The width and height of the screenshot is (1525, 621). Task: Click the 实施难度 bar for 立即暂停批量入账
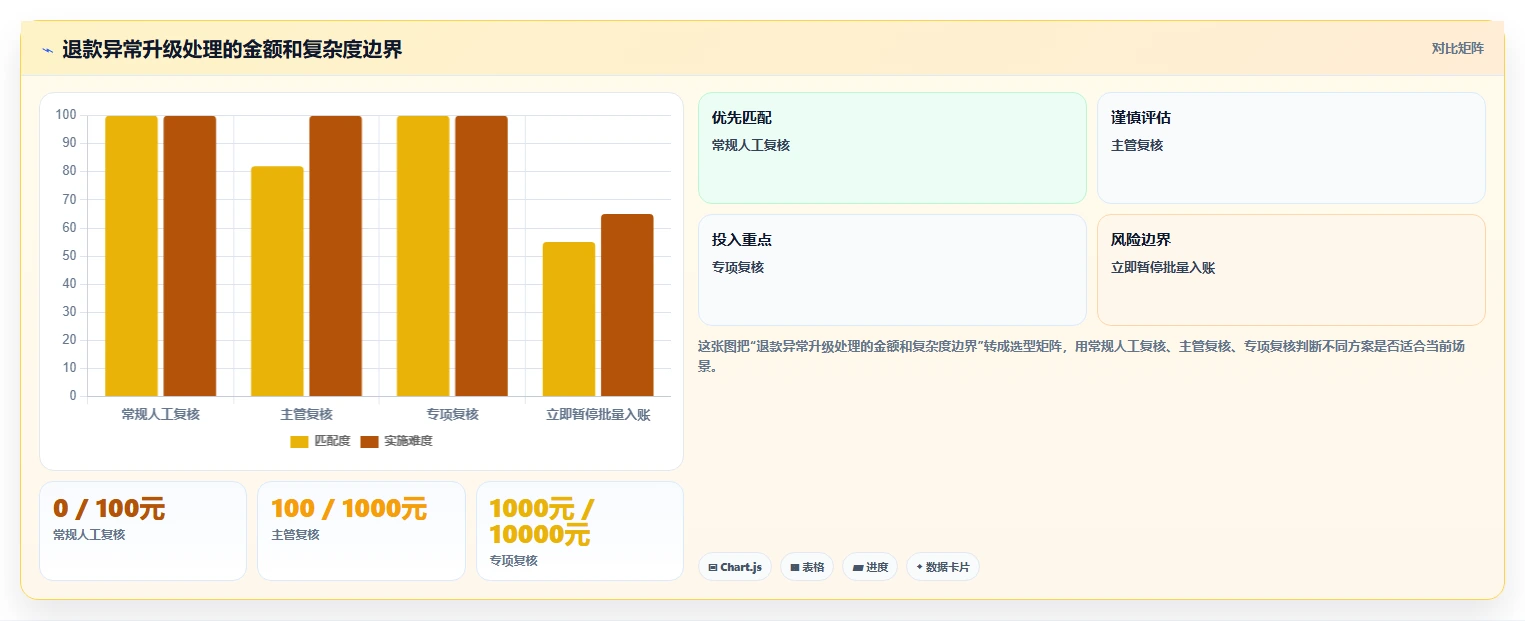tap(627, 305)
